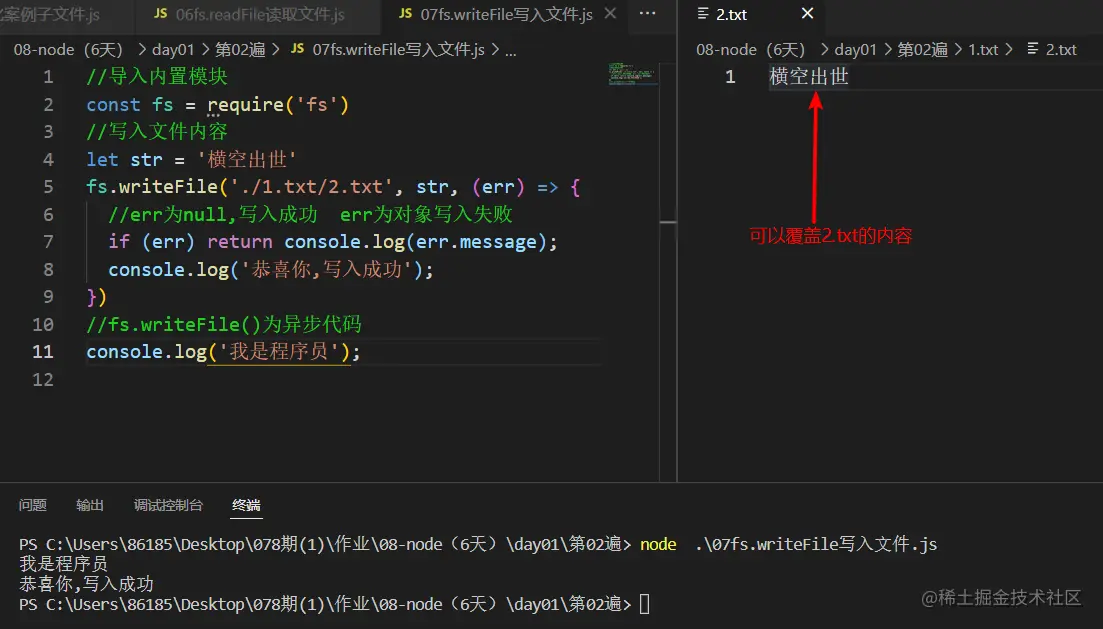
Task: Click the text file icon on the 2.txt tab
Action: pyautogui.click(x=703, y=13)
